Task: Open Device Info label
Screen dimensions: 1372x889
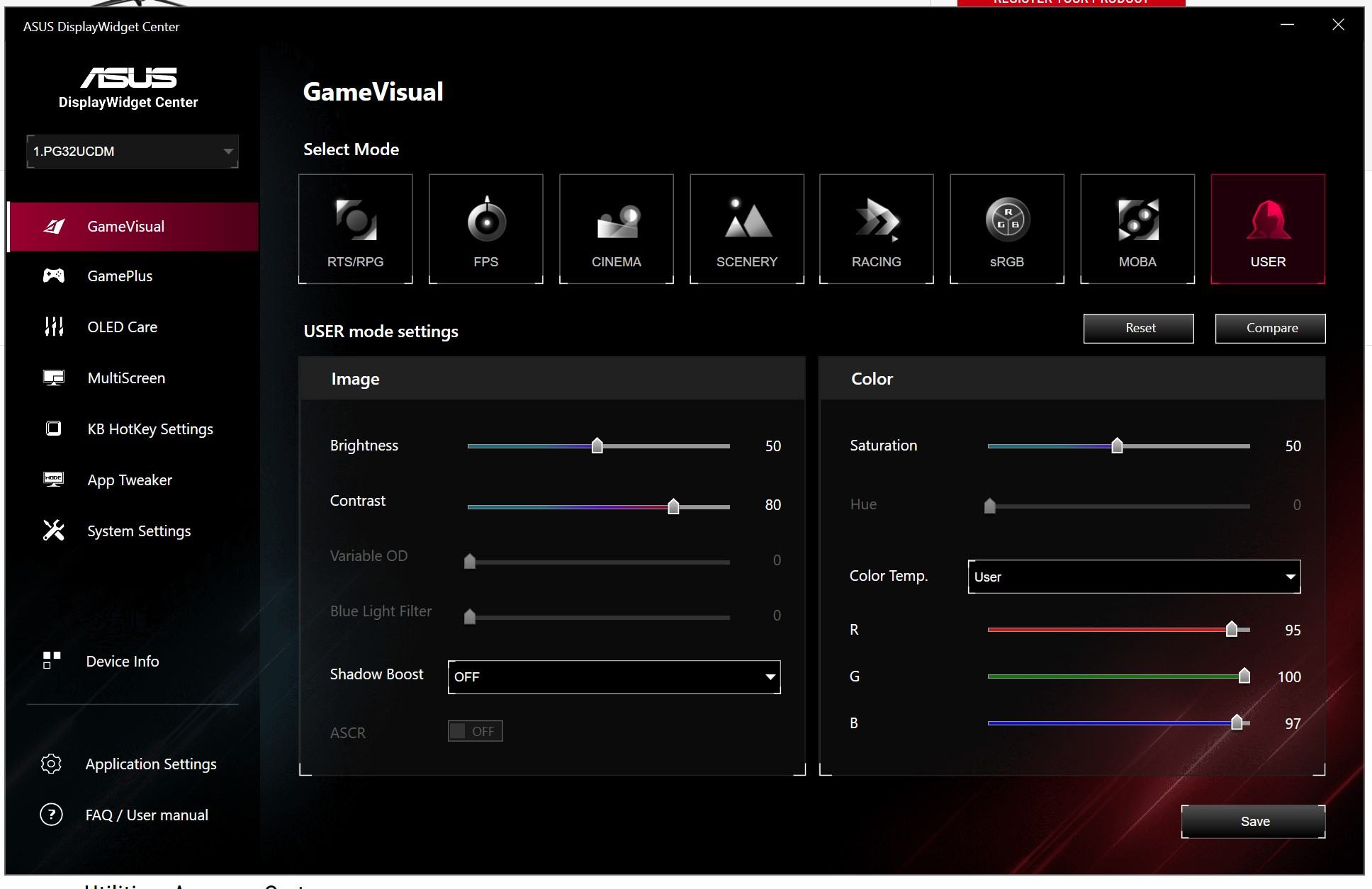Action: (123, 662)
